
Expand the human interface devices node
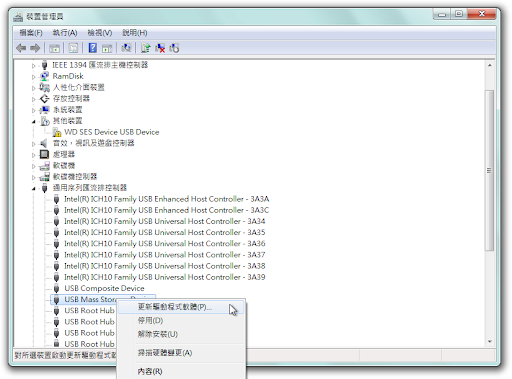tap(33, 88)
